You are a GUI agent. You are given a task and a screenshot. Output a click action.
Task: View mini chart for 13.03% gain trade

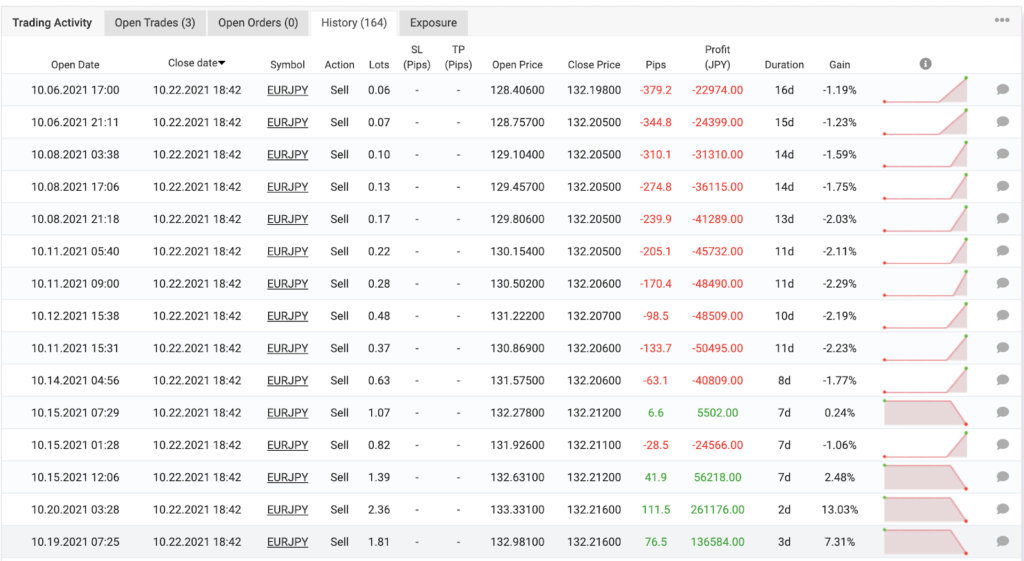[x=925, y=508]
